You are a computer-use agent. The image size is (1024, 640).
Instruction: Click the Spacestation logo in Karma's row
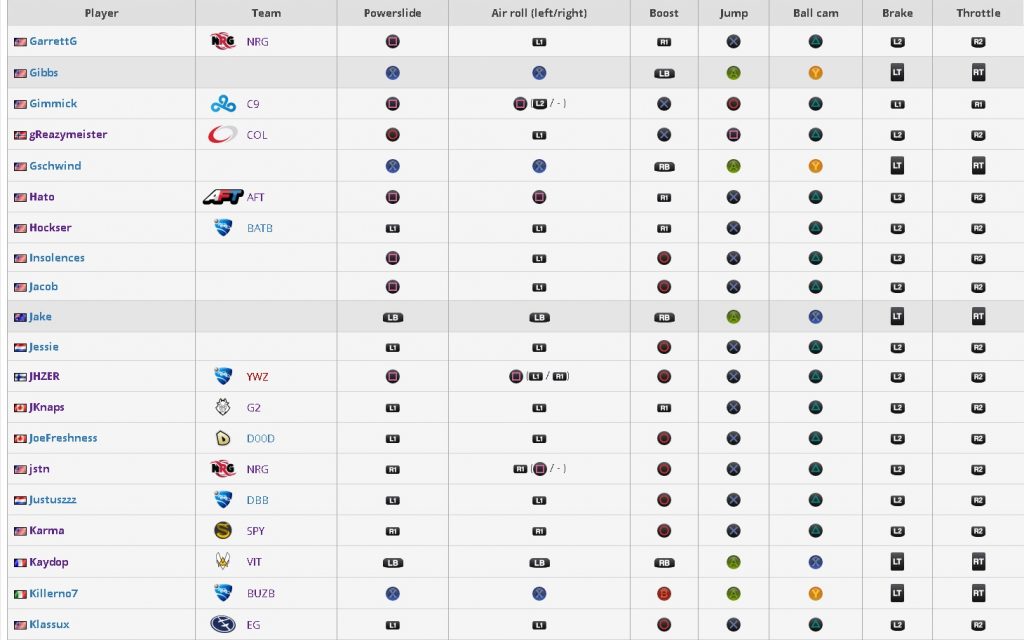[x=223, y=530]
